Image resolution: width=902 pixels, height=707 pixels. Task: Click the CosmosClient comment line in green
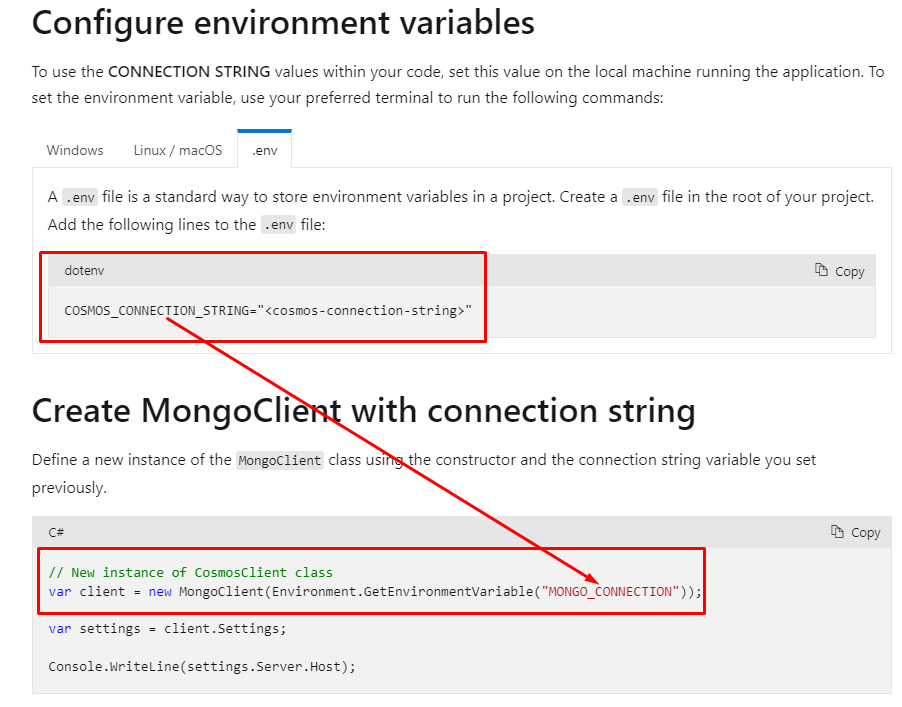click(190, 573)
